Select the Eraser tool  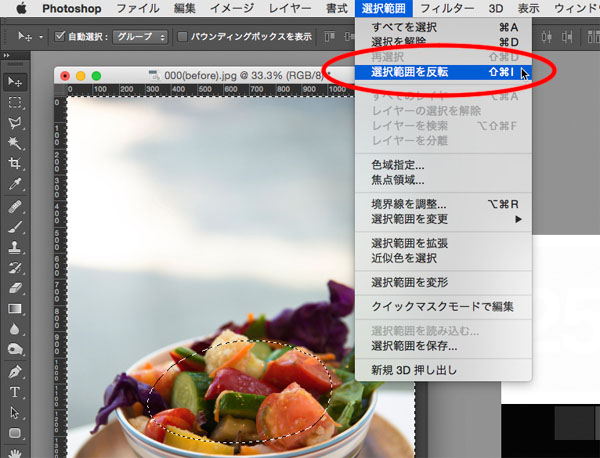[x=15, y=288]
